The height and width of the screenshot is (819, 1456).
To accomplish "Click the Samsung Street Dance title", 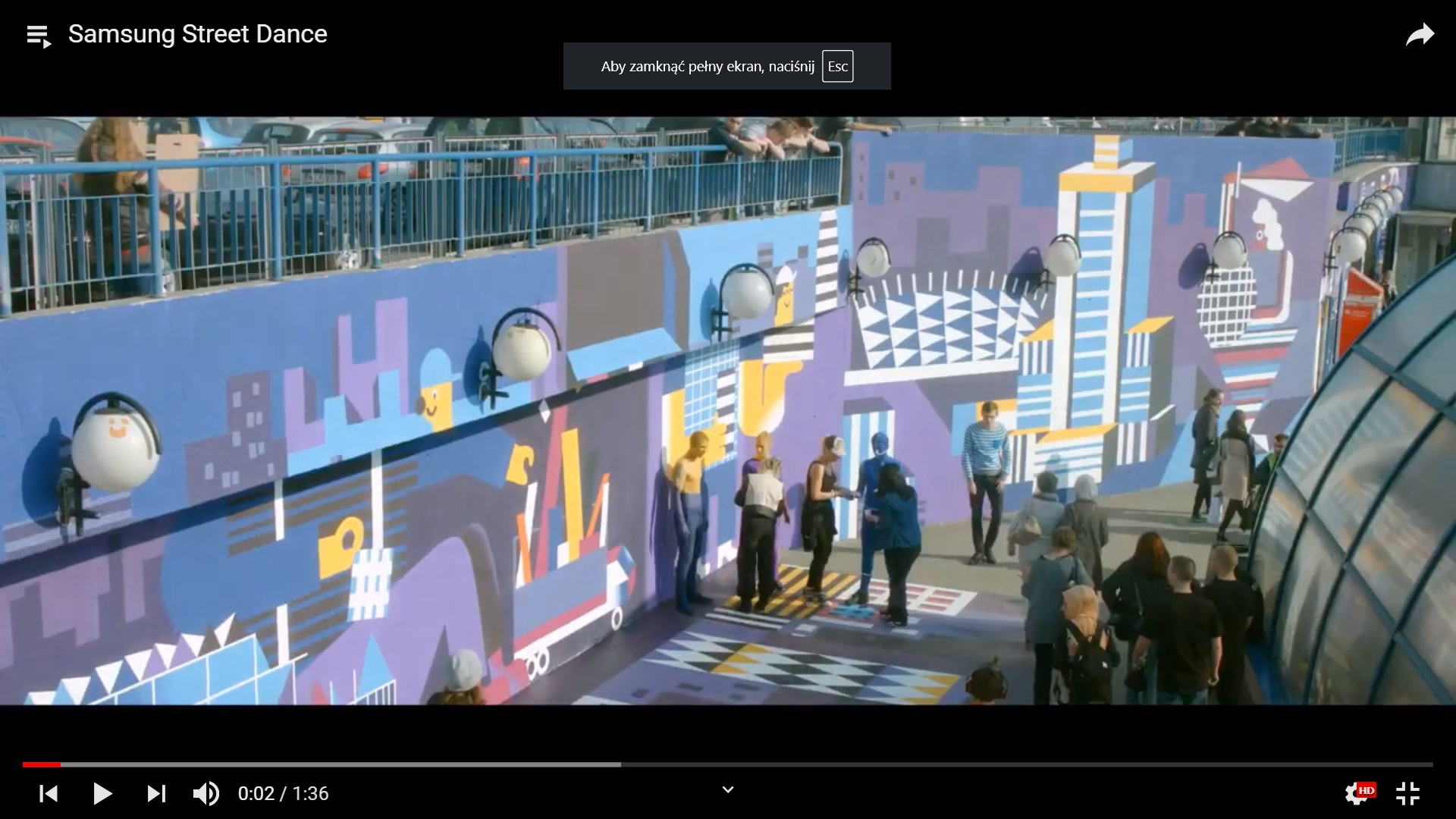I will 198,34.
